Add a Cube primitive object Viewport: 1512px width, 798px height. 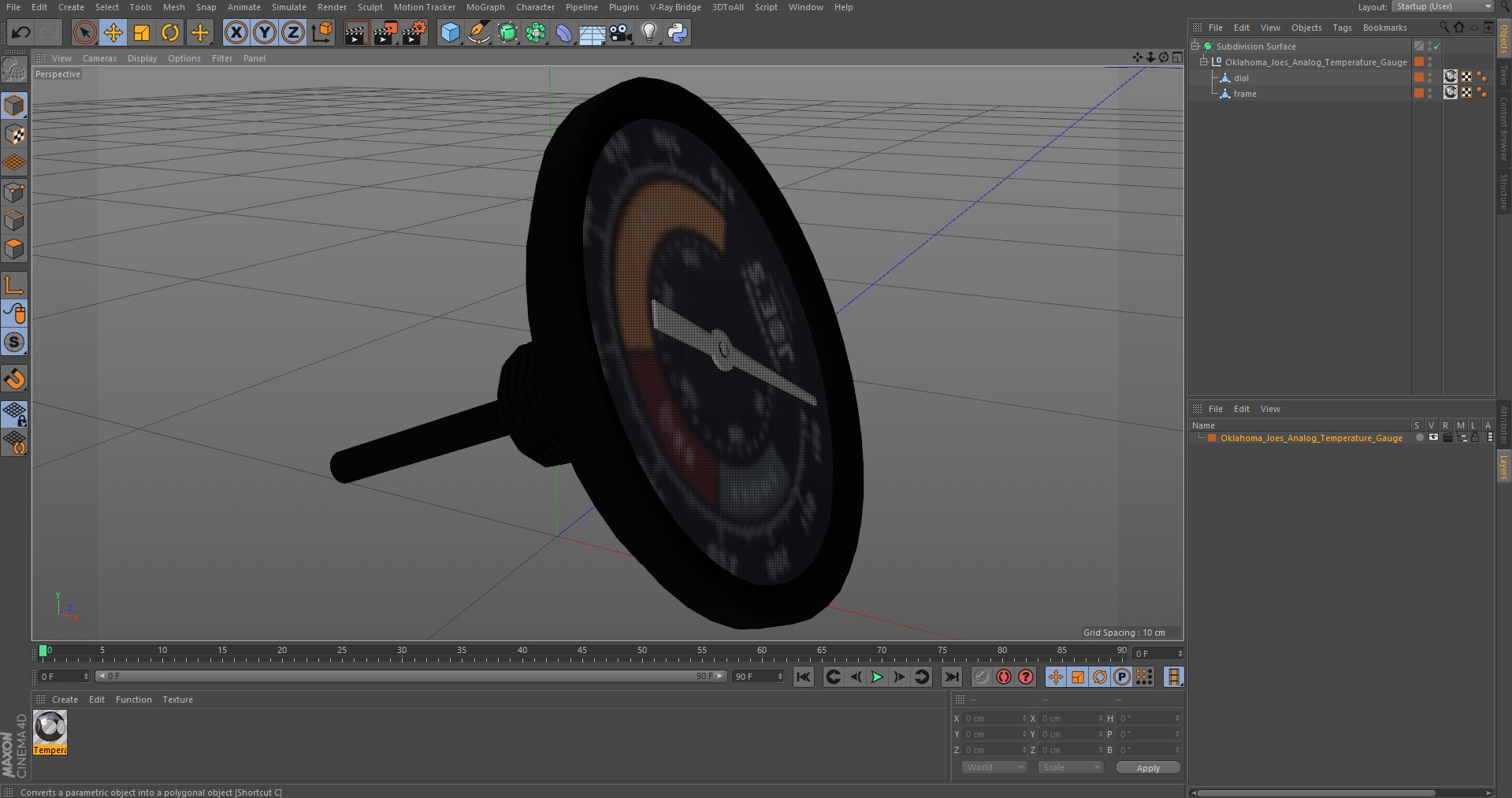(x=450, y=32)
